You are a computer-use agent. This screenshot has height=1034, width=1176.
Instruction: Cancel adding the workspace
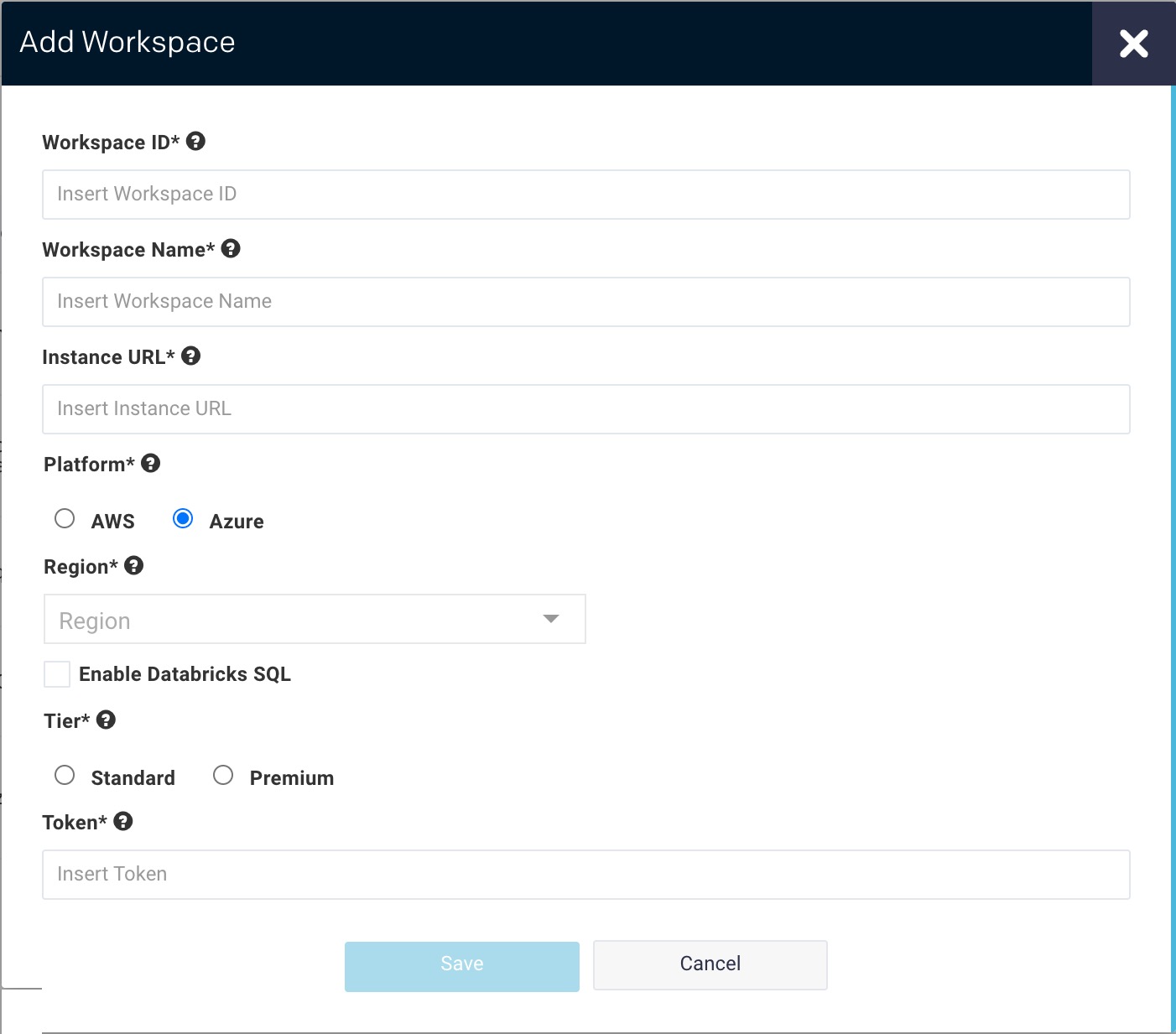710,964
